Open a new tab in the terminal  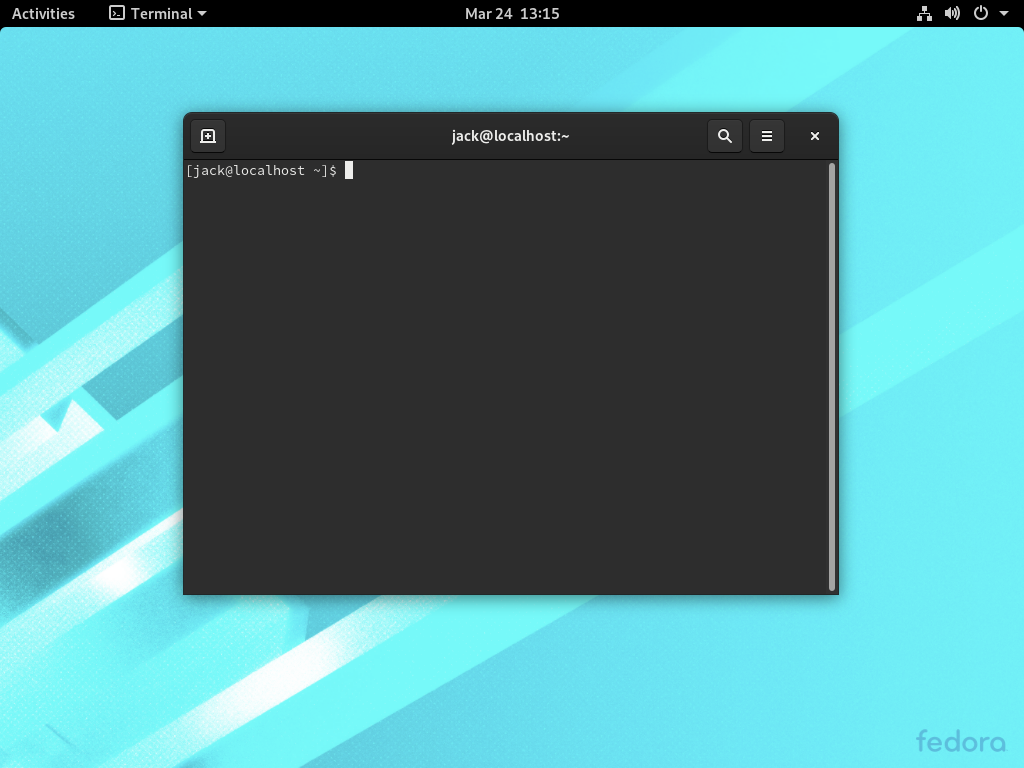[208, 136]
